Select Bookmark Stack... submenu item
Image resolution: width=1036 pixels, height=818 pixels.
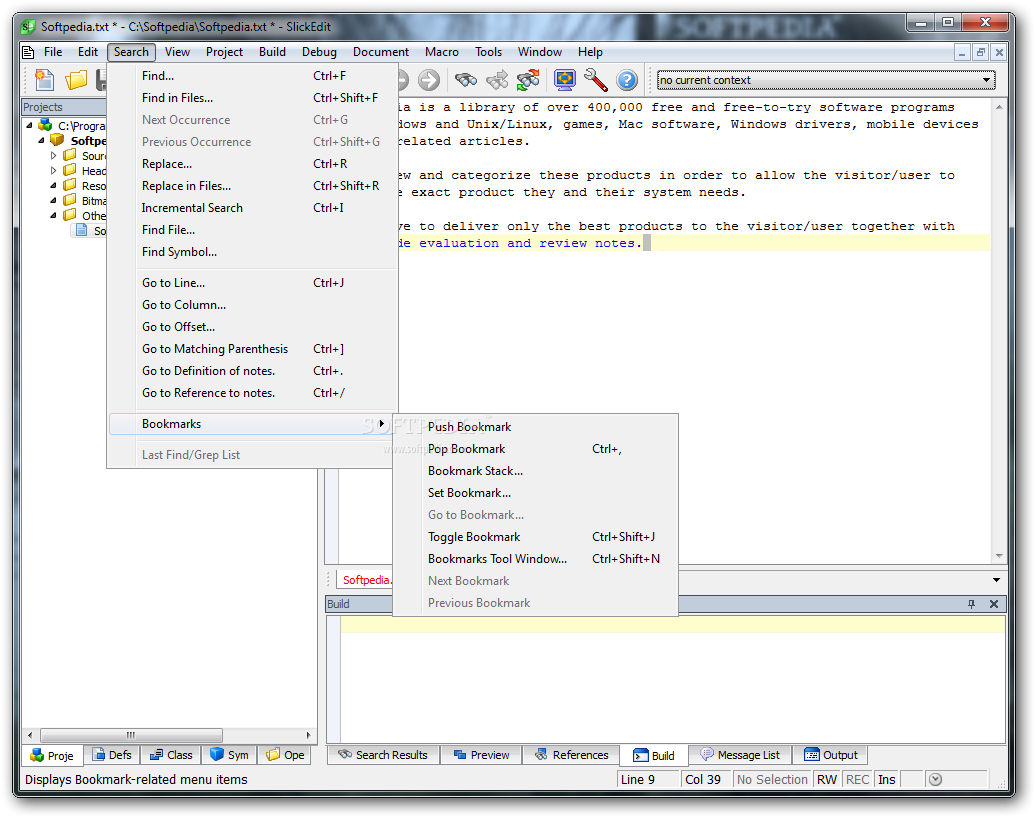536,471
